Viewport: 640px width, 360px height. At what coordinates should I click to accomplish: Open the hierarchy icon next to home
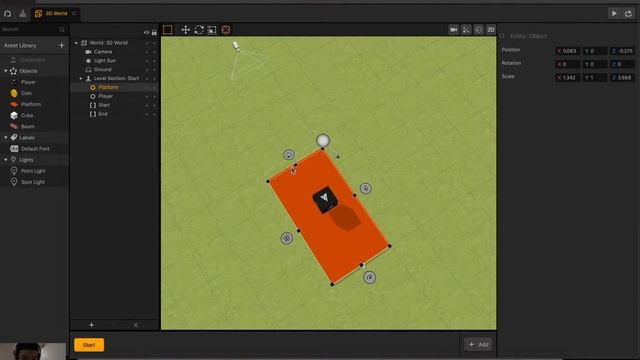pos(23,13)
